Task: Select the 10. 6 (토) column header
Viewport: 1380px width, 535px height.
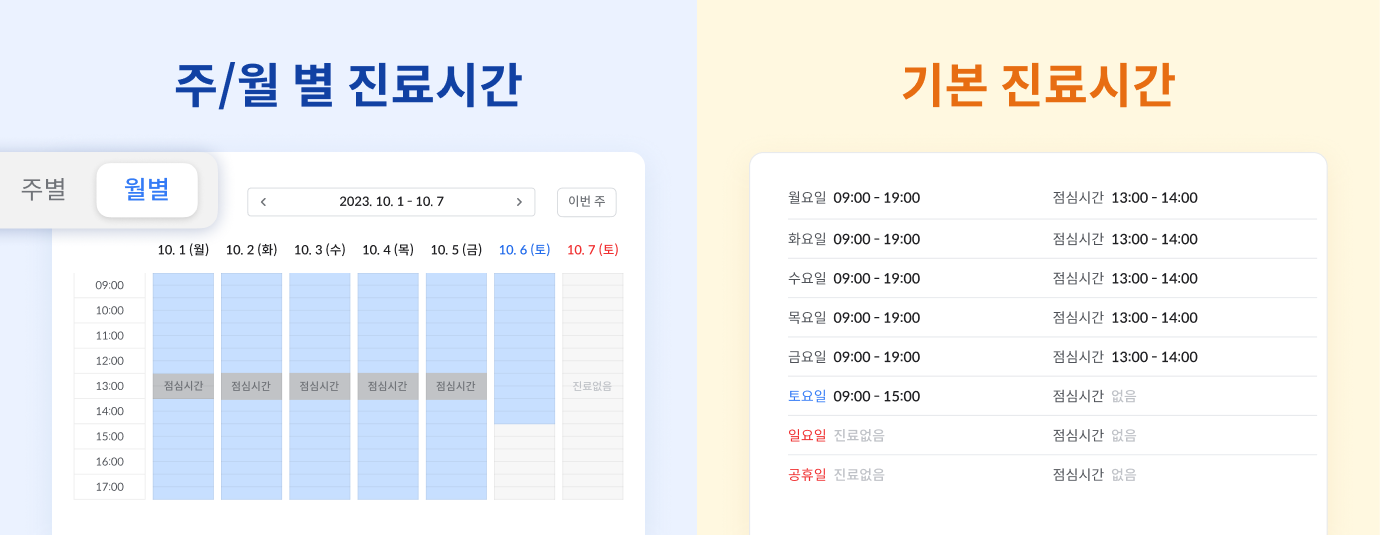Action: [x=524, y=249]
